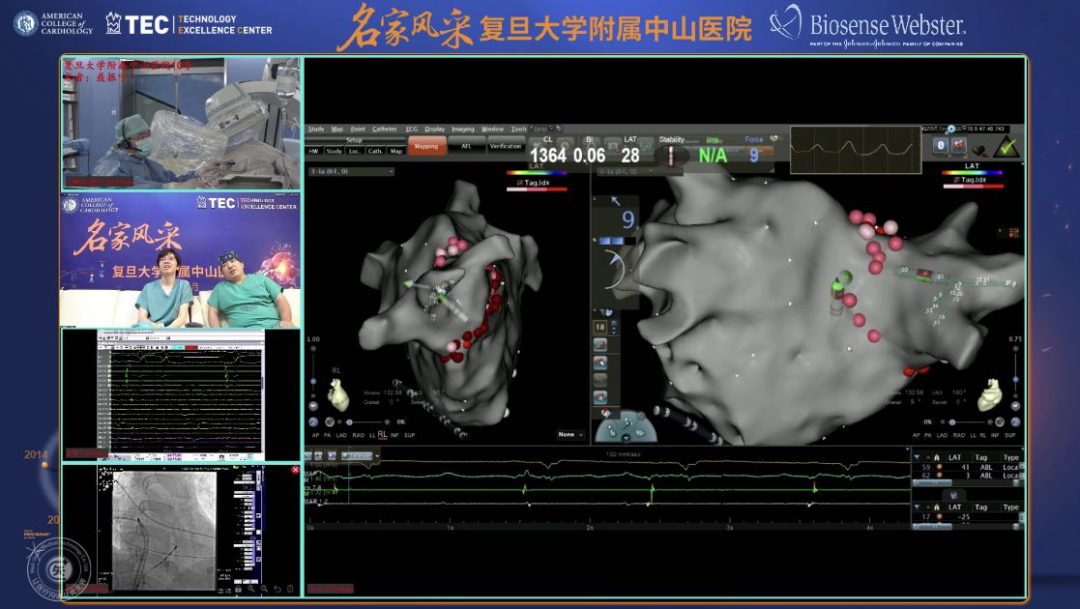The image size is (1080, 609).
Task: Open the Imaging menu
Action: point(462,129)
